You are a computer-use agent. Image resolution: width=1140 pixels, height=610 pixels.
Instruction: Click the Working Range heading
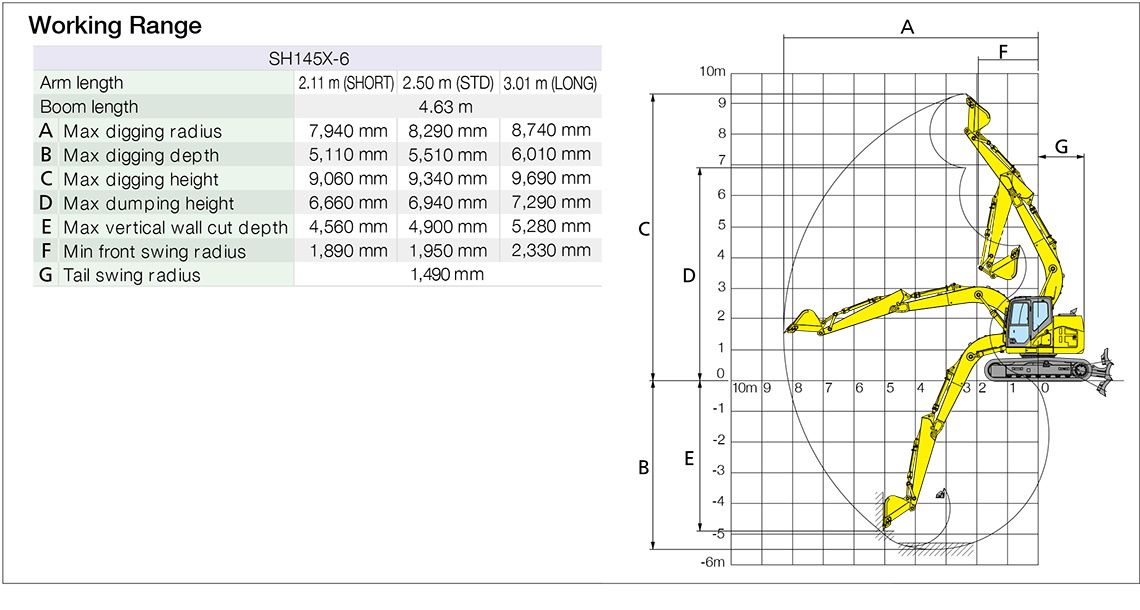pos(115,26)
